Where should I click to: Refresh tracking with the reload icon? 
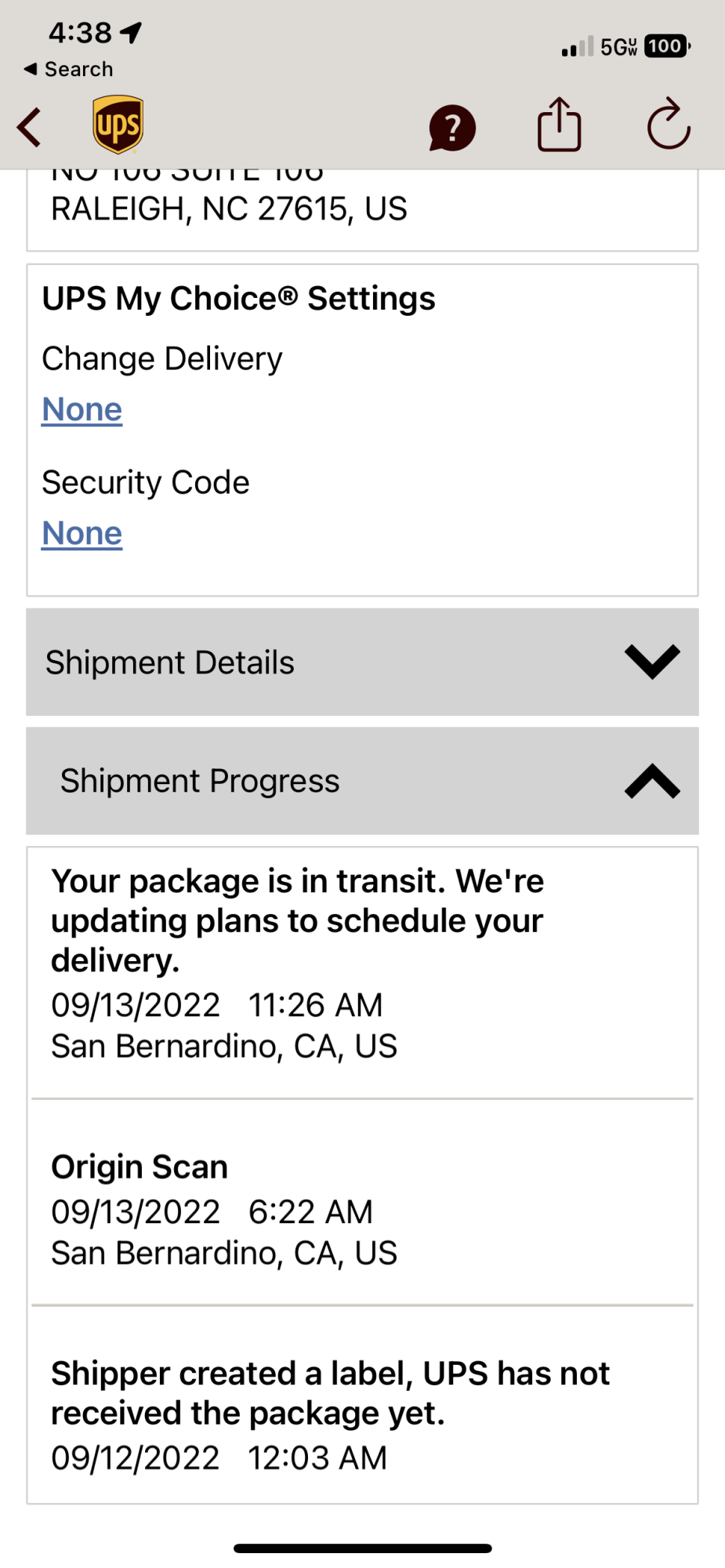coord(669,125)
